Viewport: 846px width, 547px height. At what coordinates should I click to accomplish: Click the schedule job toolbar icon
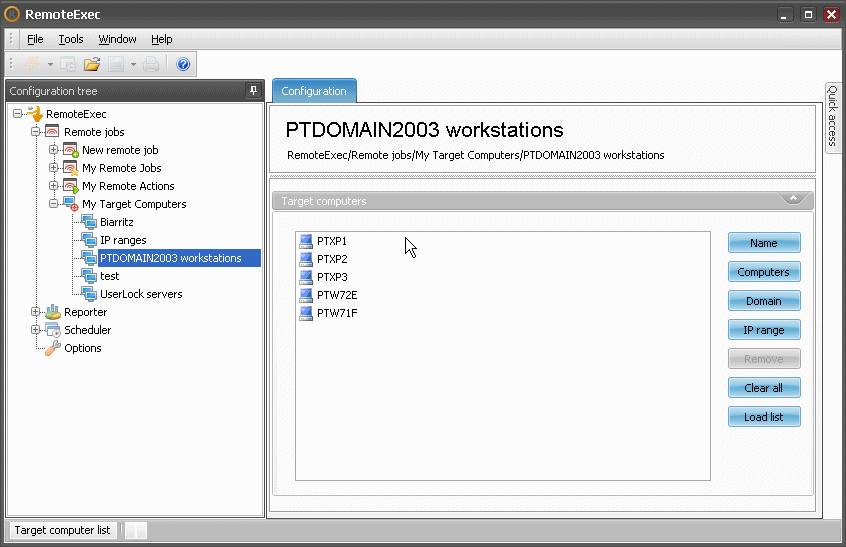[69, 65]
